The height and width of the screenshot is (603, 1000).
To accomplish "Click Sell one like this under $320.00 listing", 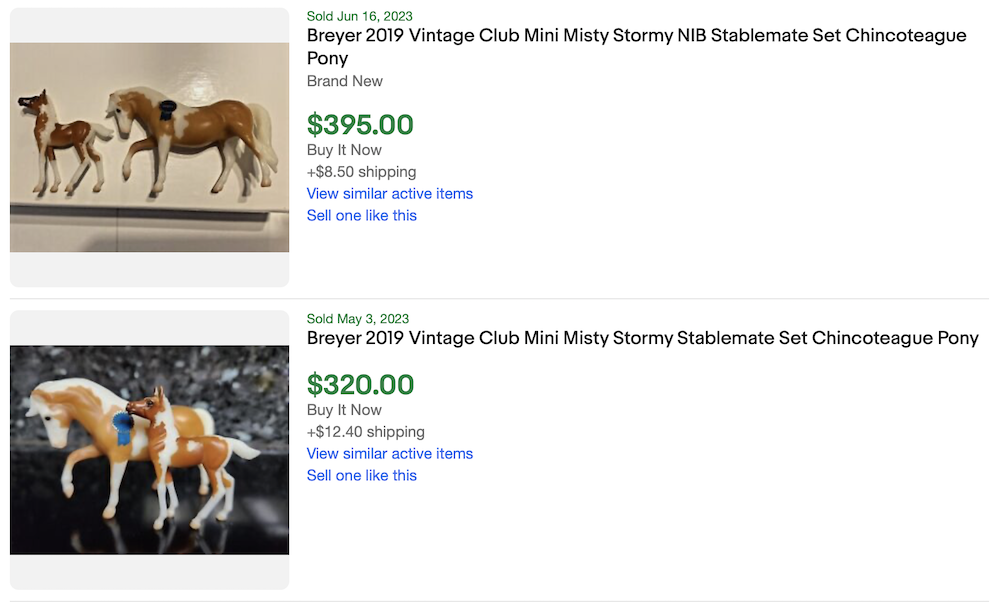I will 361,476.
